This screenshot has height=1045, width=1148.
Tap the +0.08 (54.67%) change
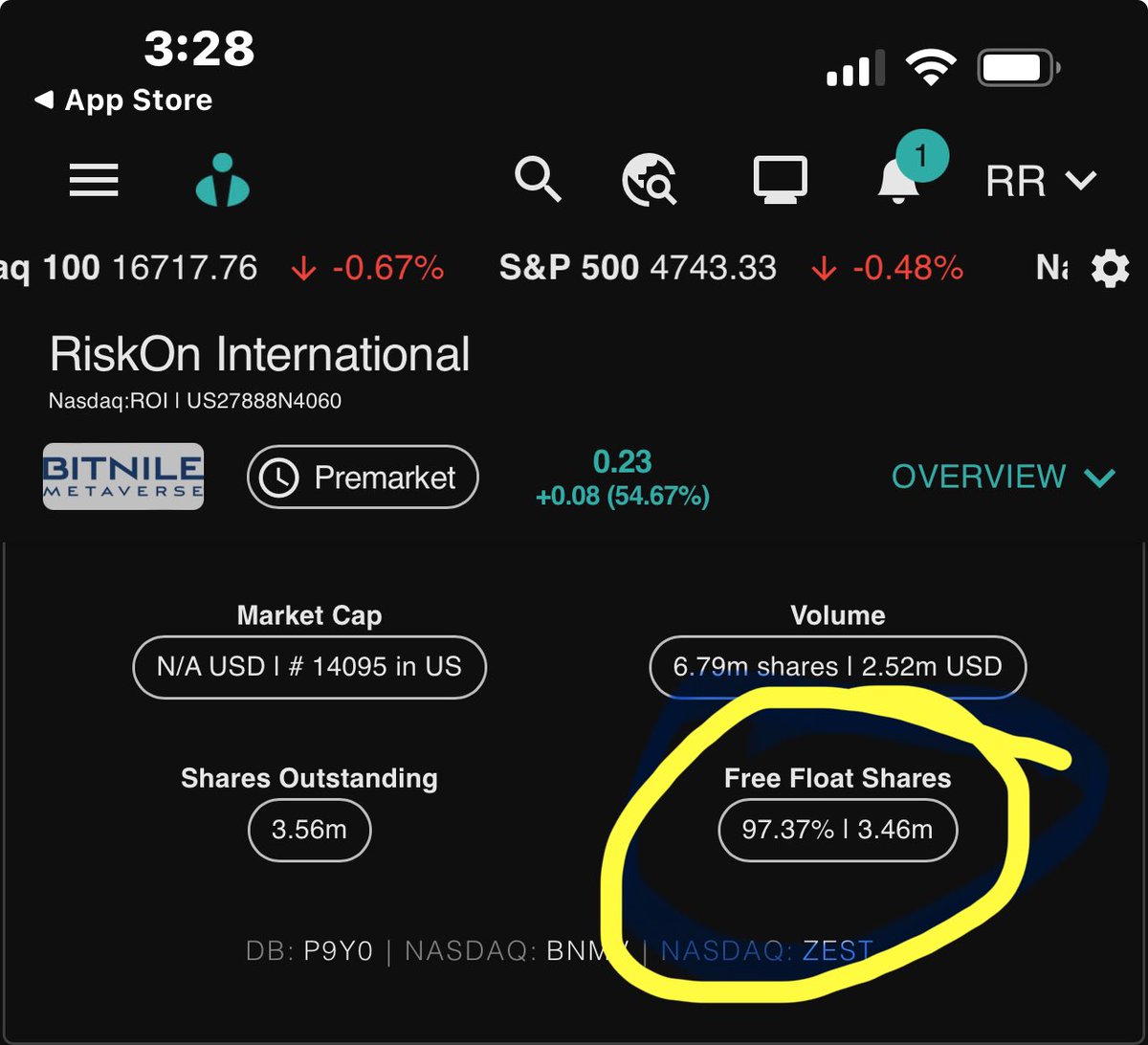(x=622, y=497)
